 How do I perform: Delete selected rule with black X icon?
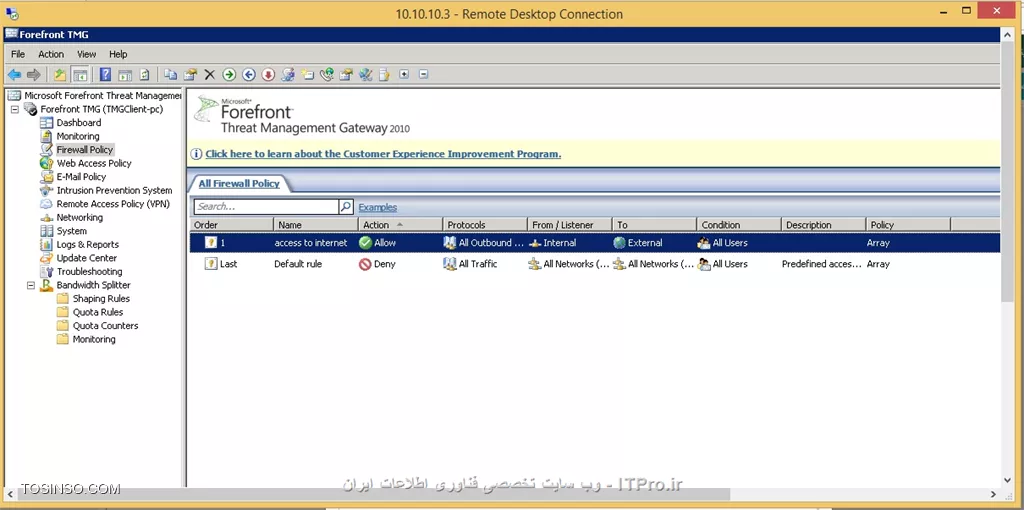210,74
